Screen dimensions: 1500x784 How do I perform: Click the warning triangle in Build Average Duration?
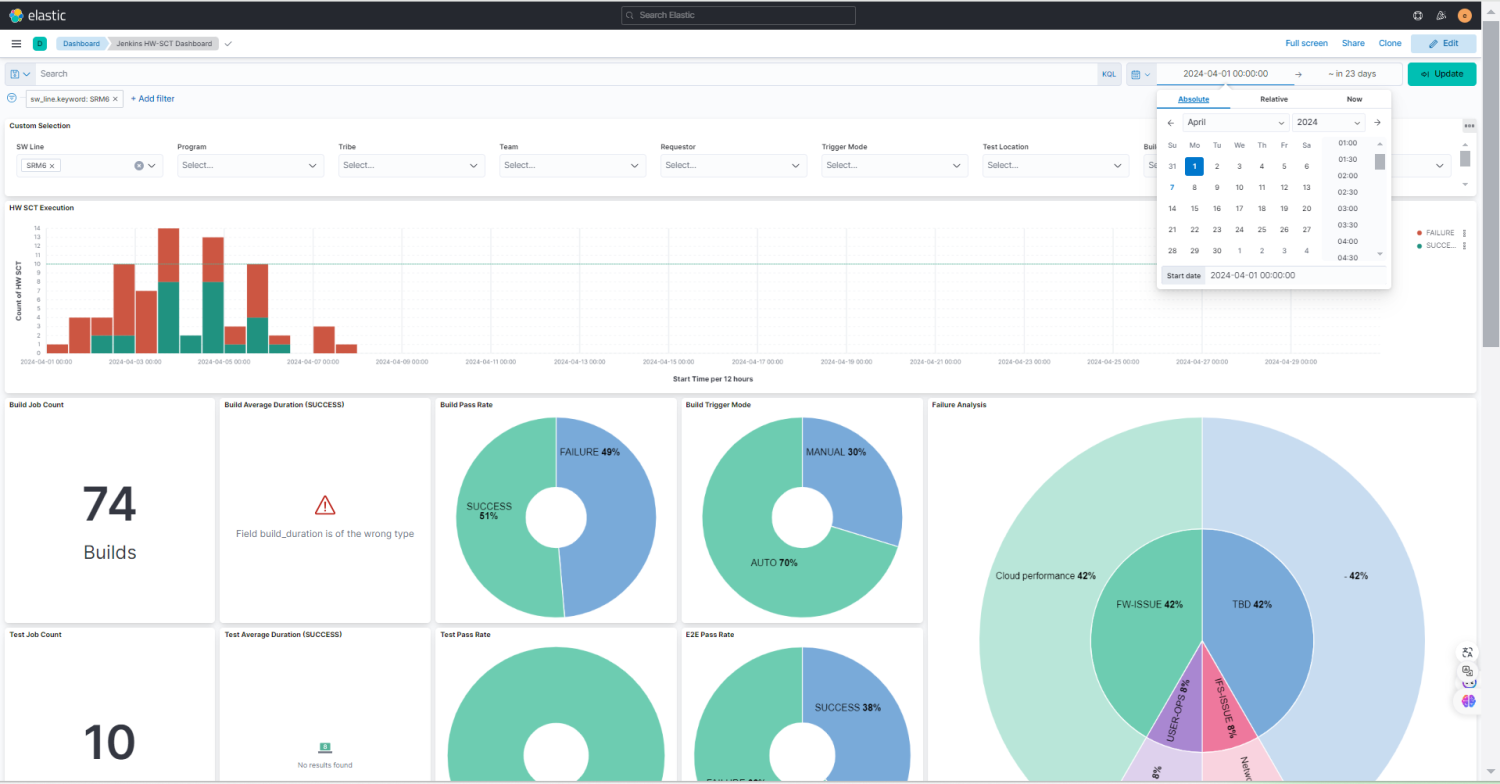click(x=325, y=505)
